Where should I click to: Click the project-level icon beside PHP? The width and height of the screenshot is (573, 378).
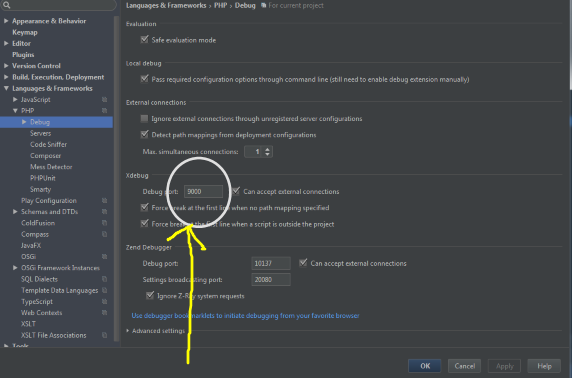point(105,110)
